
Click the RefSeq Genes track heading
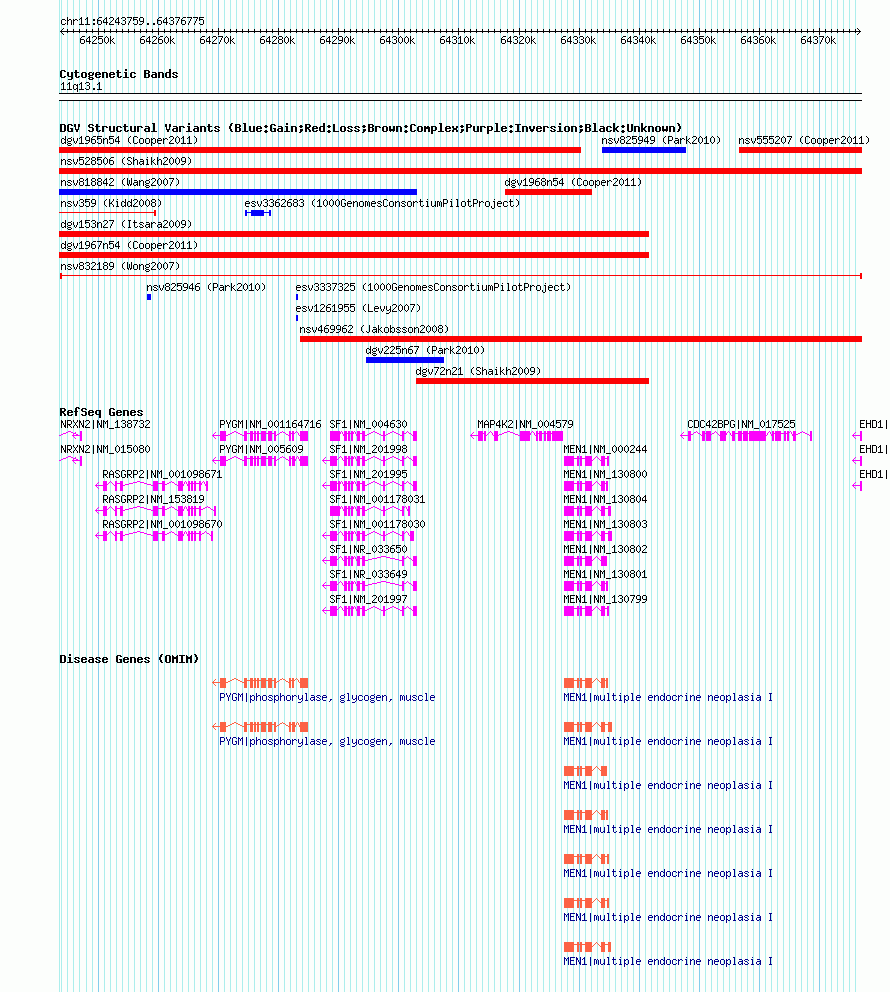click(x=101, y=412)
